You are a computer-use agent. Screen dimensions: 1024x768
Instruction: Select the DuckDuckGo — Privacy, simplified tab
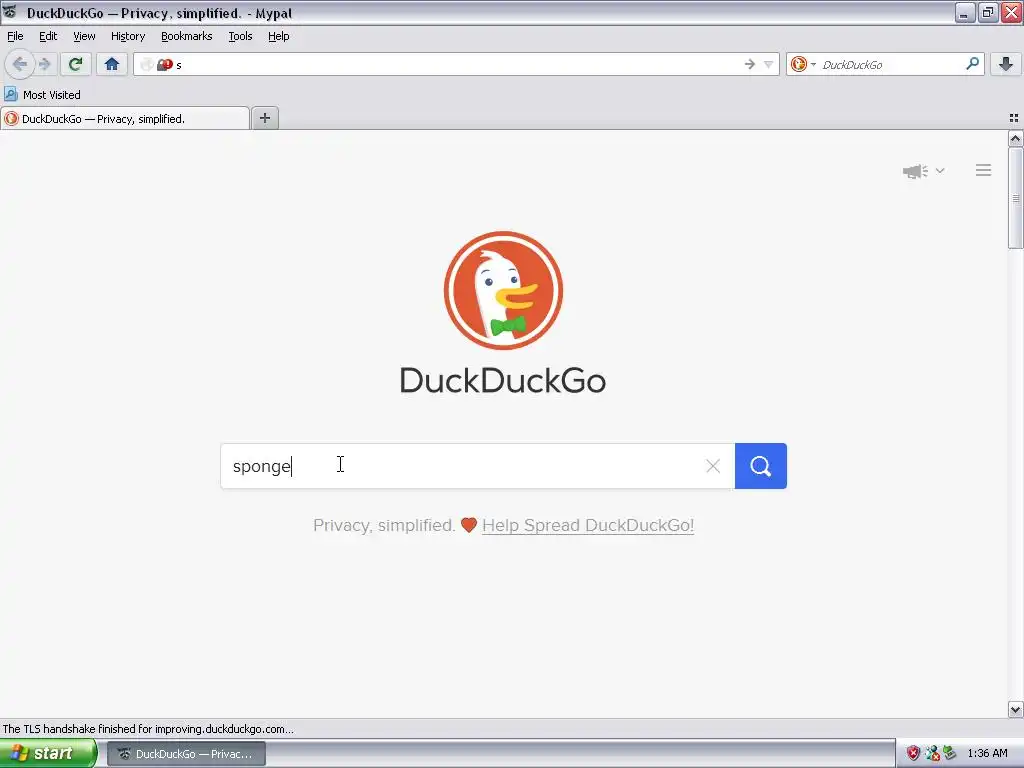125,119
